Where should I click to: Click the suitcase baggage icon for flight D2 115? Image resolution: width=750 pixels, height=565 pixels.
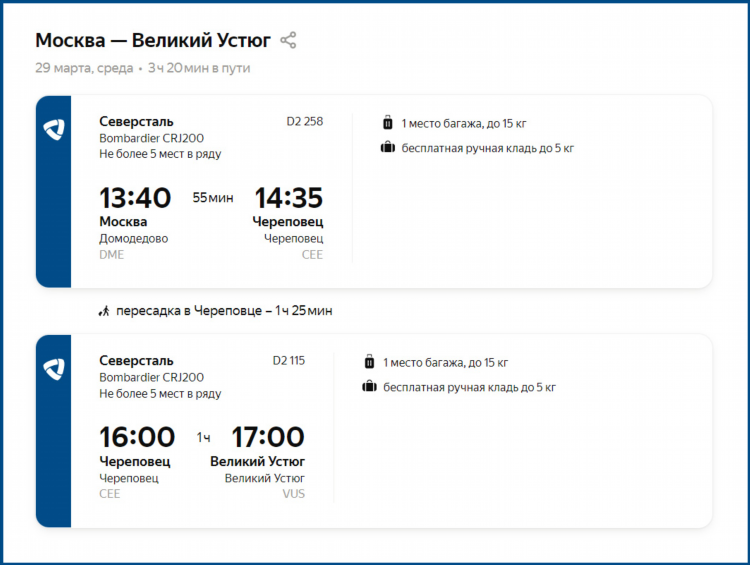coord(369,362)
